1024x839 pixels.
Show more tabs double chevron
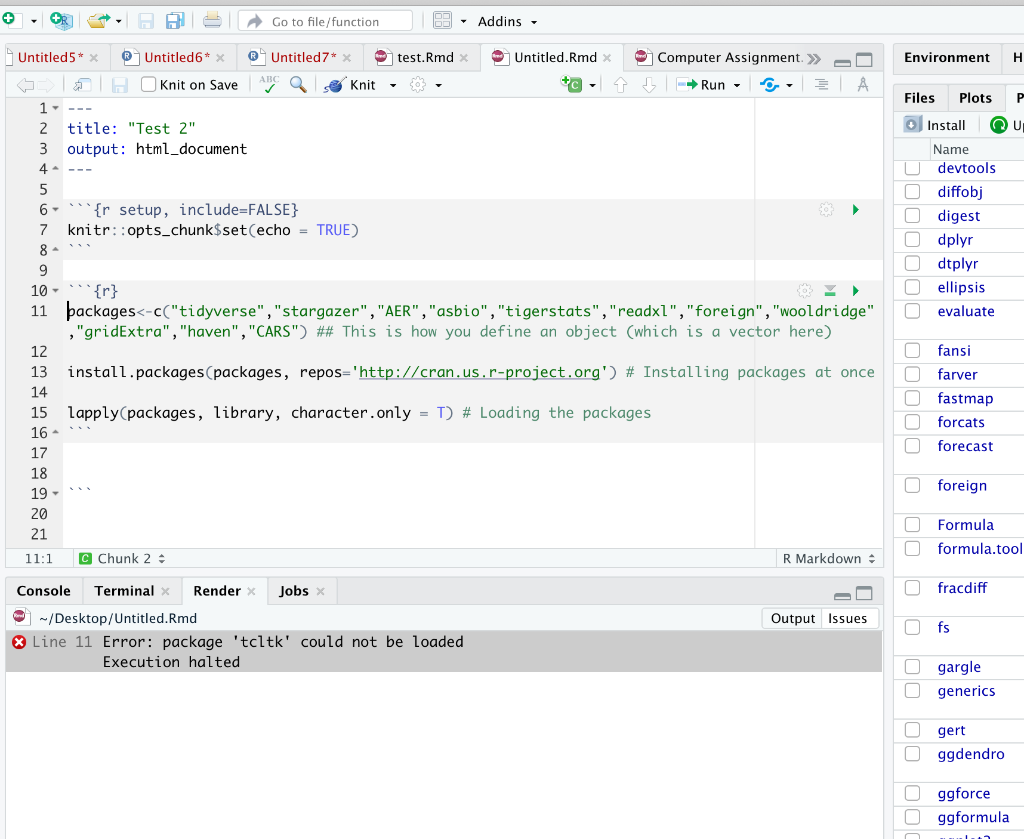(x=813, y=59)
